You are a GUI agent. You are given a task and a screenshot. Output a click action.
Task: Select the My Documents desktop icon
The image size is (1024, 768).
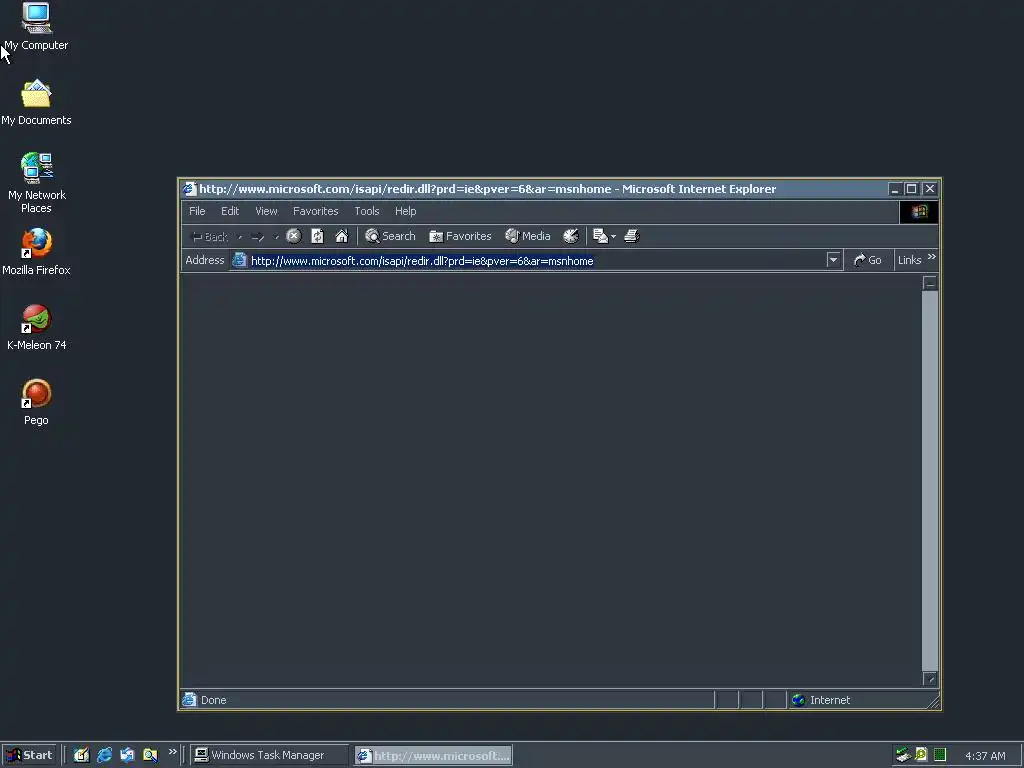click(x=36, y=103)
